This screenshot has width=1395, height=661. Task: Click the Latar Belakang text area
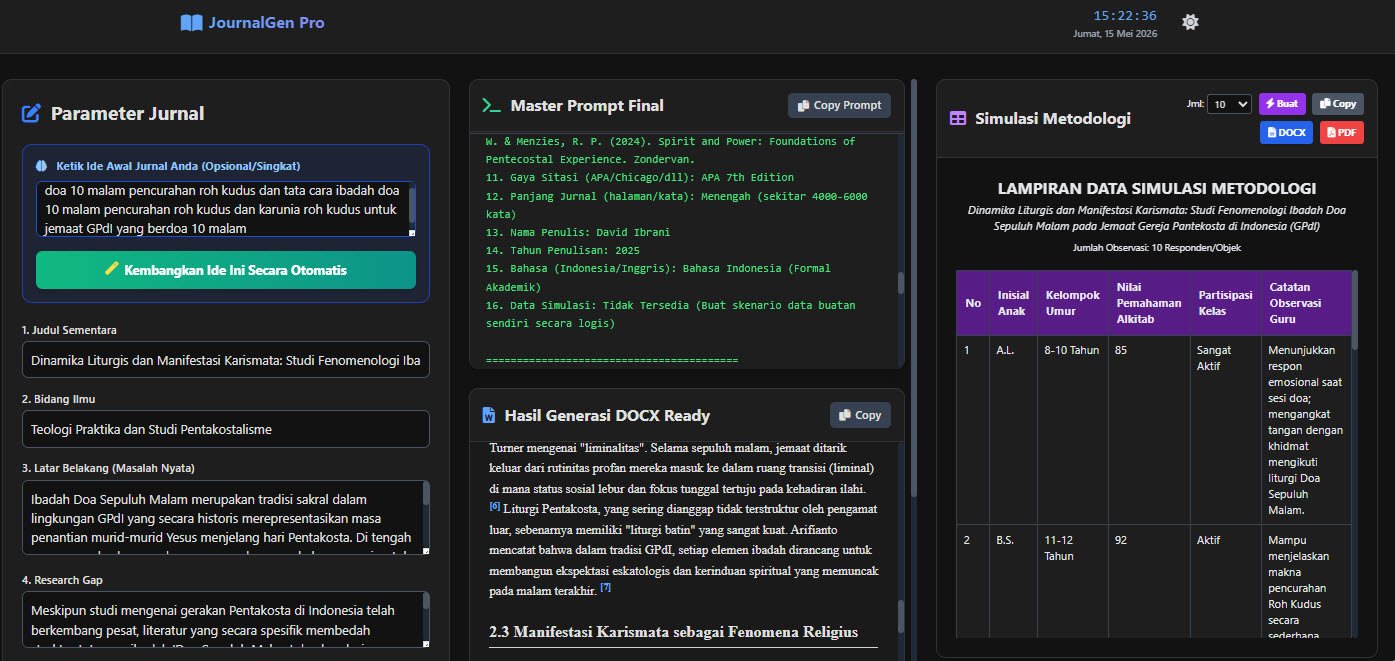click(x=226, y=517)
